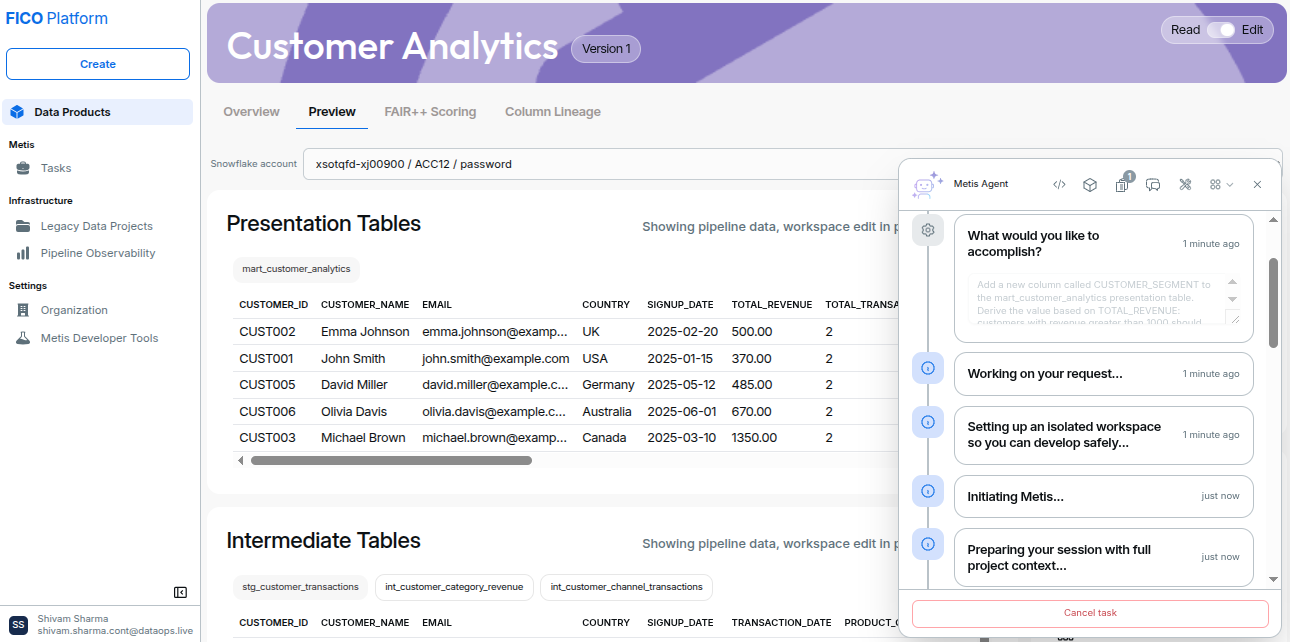Click the info icon beside Working on your request
This screenshot has width=1290, height=642.
(928, 368)
